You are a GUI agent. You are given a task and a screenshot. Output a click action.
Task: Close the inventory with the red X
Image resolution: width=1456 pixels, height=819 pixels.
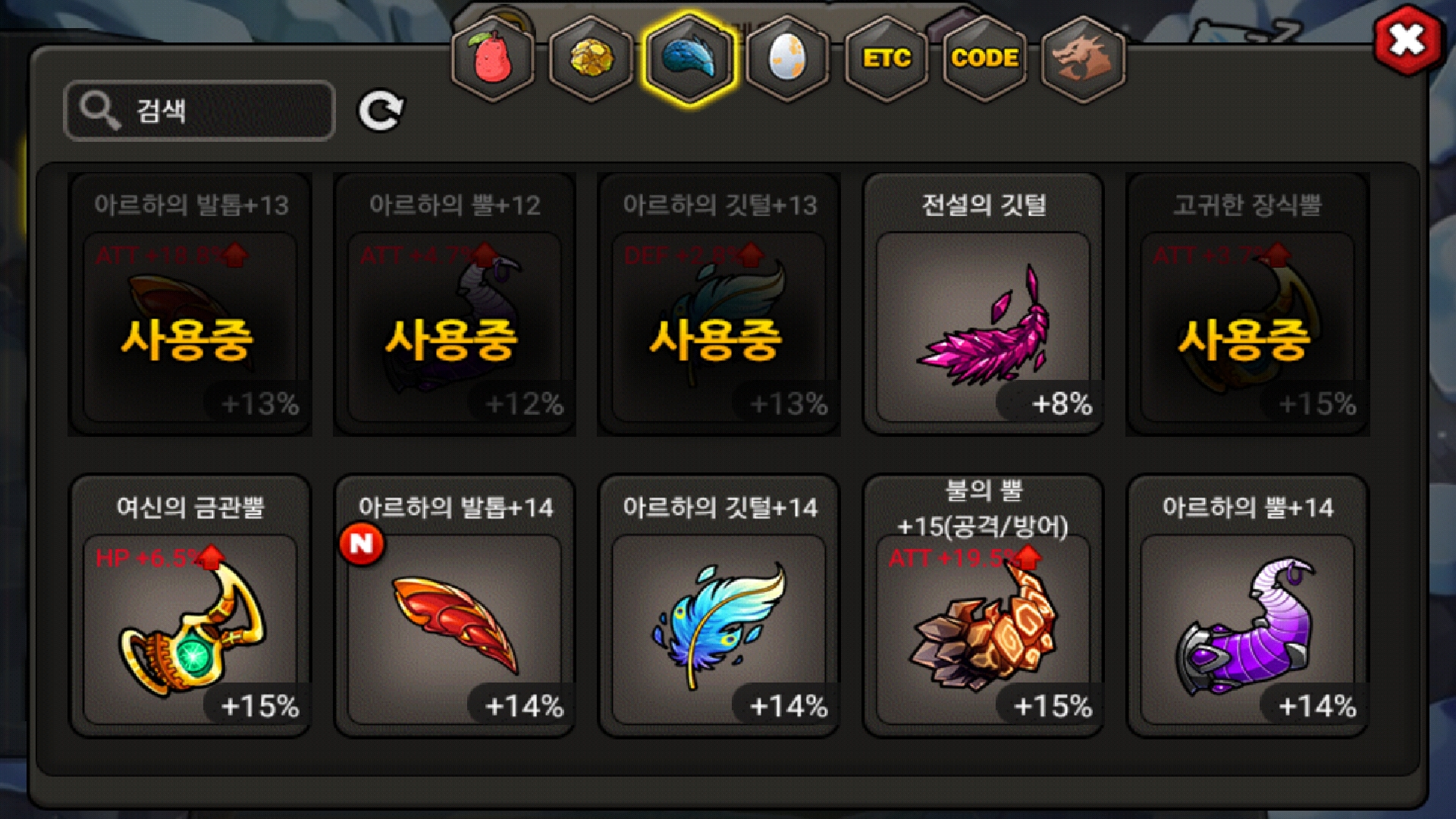(1407, 40)
